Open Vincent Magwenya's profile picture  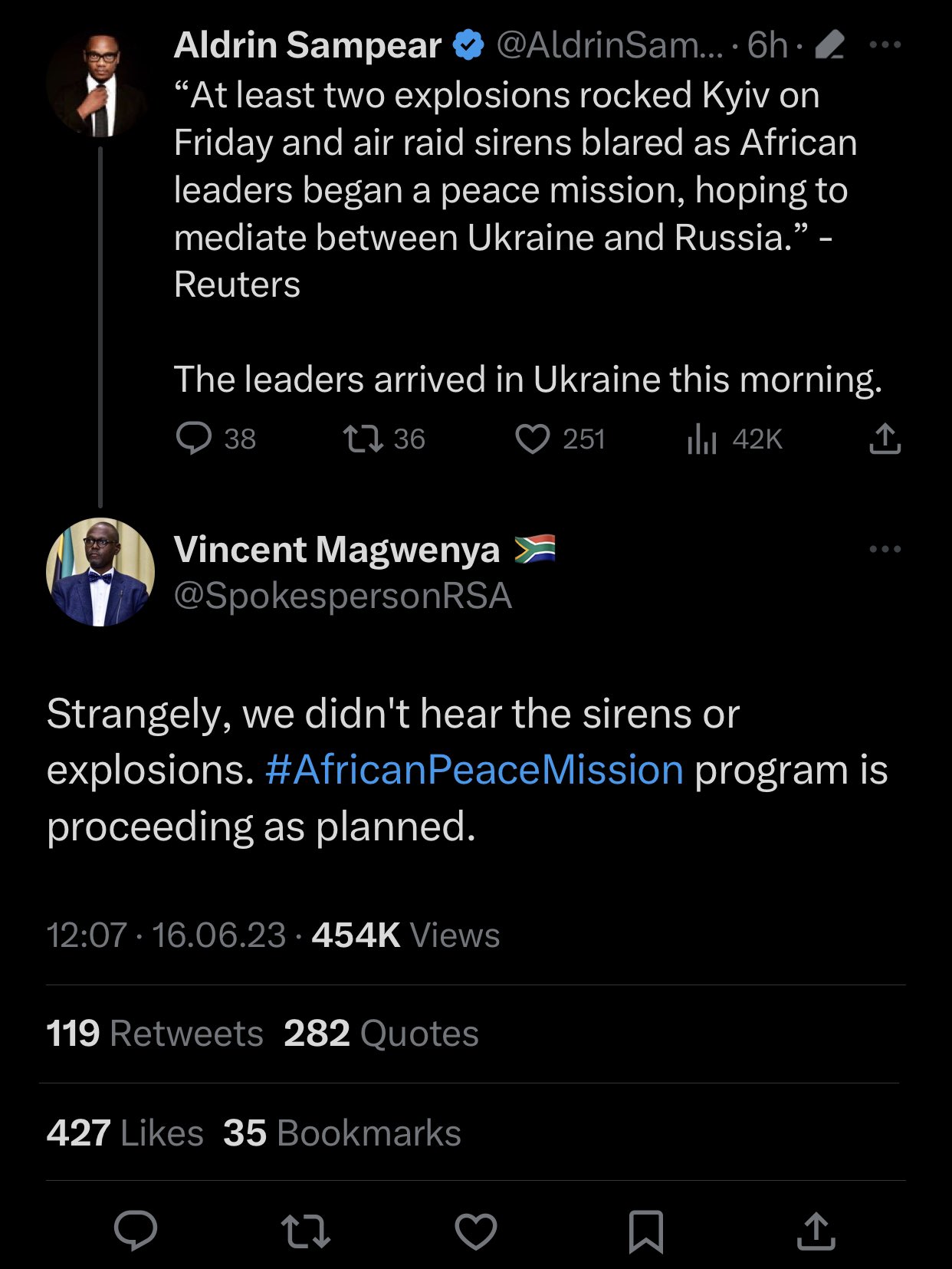[100, 572]
